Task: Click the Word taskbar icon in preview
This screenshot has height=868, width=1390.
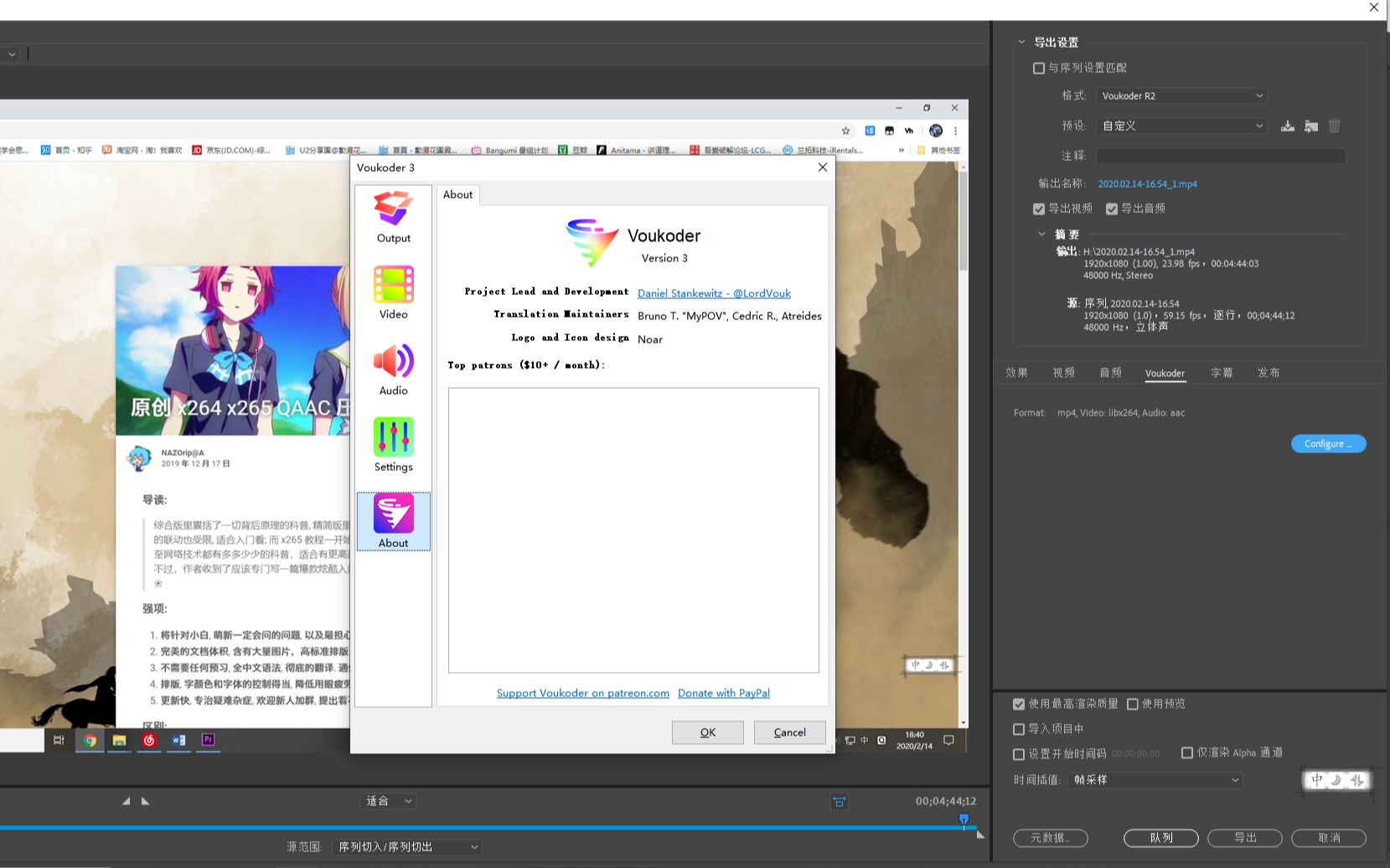Action: click(178, 740)
